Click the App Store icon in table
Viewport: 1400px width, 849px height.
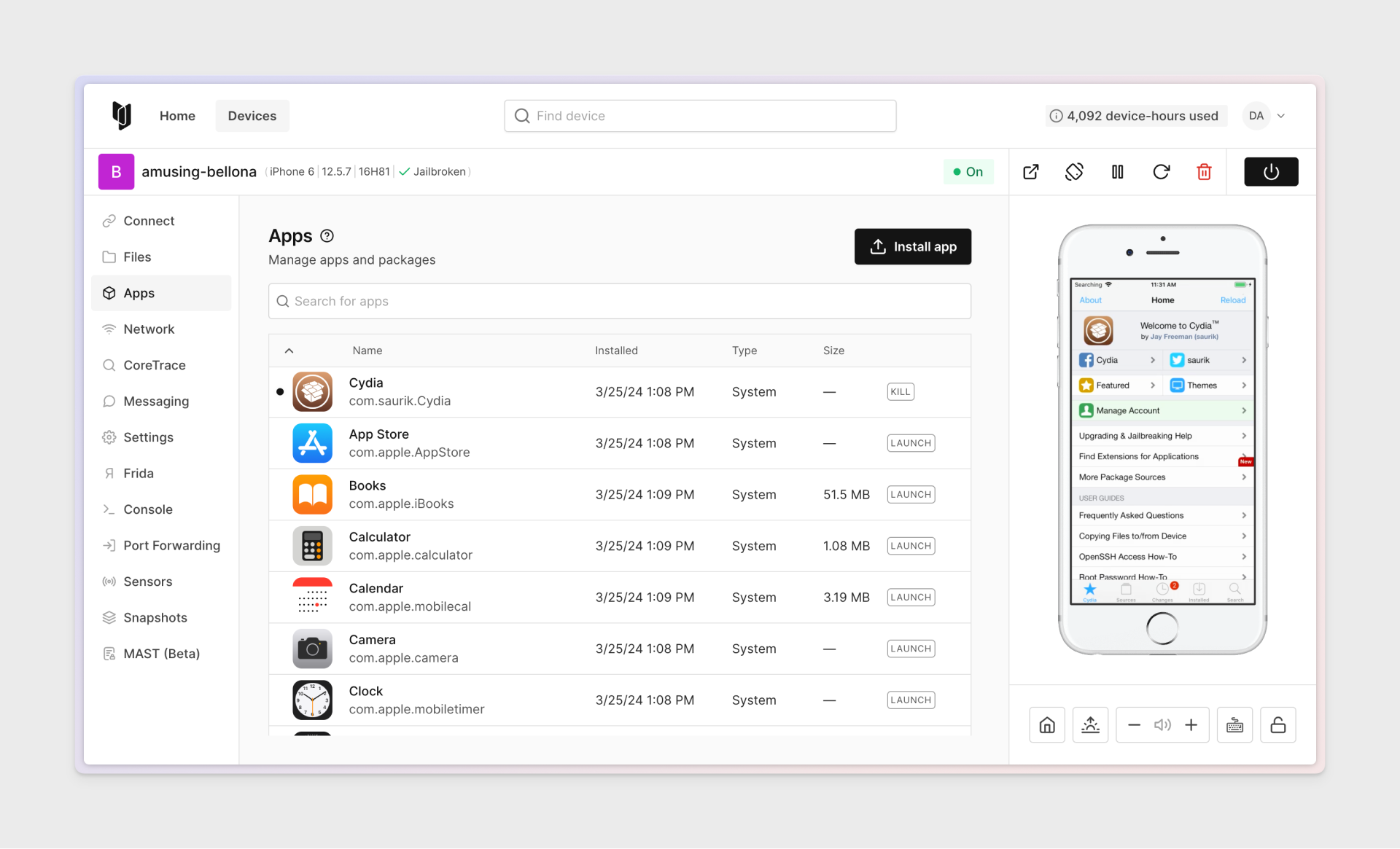coord(312,443)
